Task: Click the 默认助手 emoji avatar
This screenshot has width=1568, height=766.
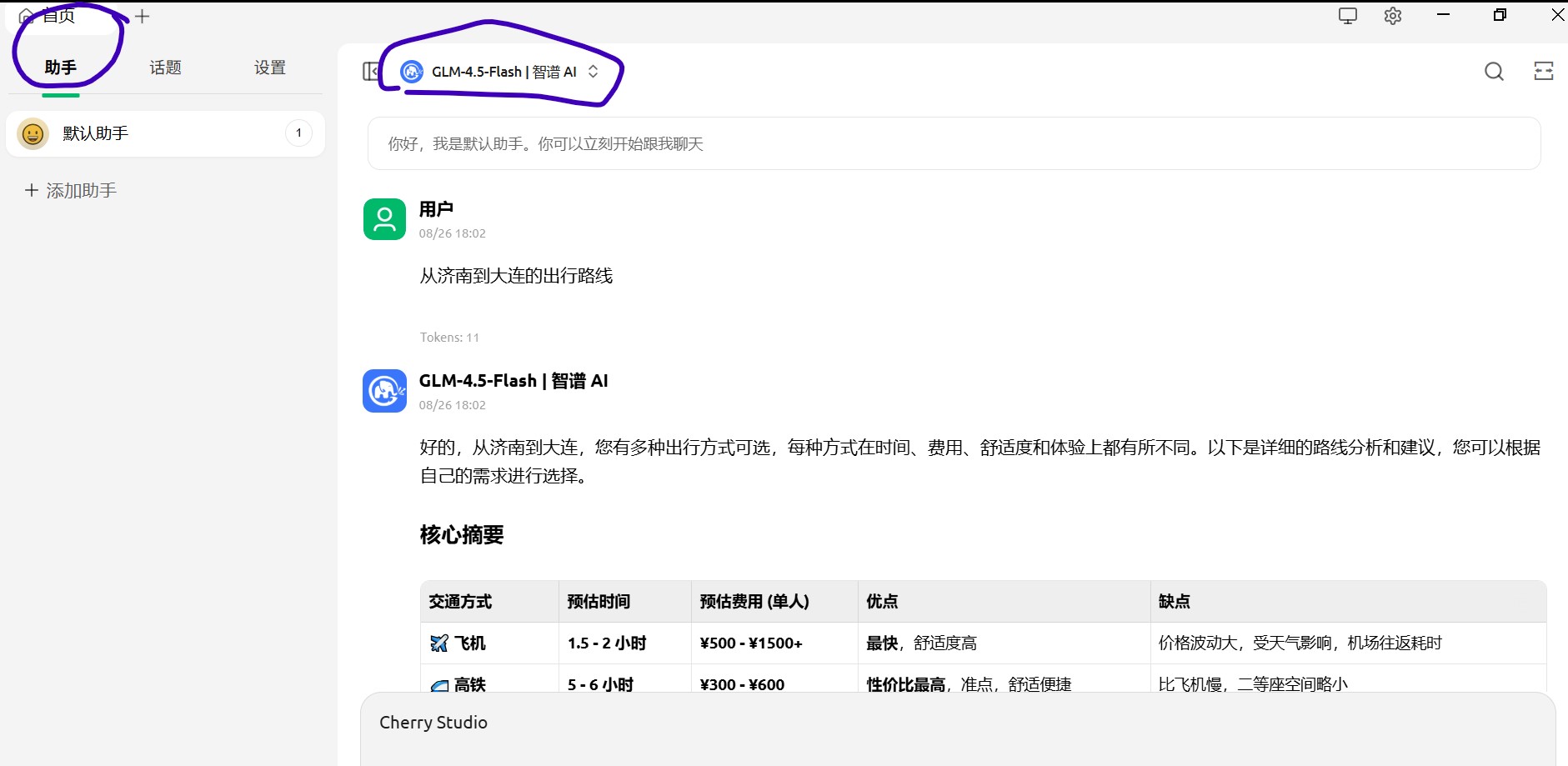Action: click(x=33, y=133)
